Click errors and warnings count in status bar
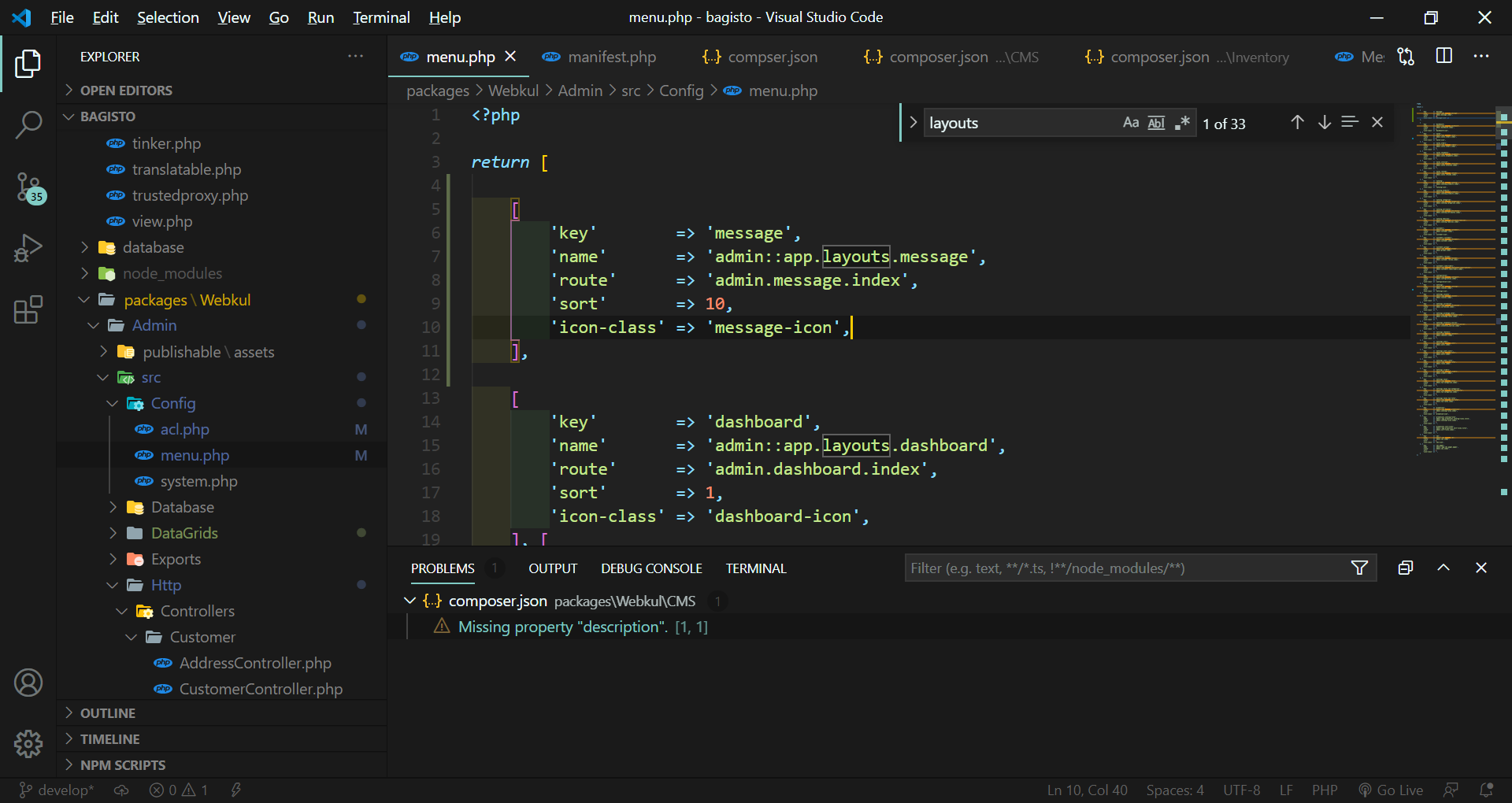This screenshot has height=803, width=1512. 179,790
